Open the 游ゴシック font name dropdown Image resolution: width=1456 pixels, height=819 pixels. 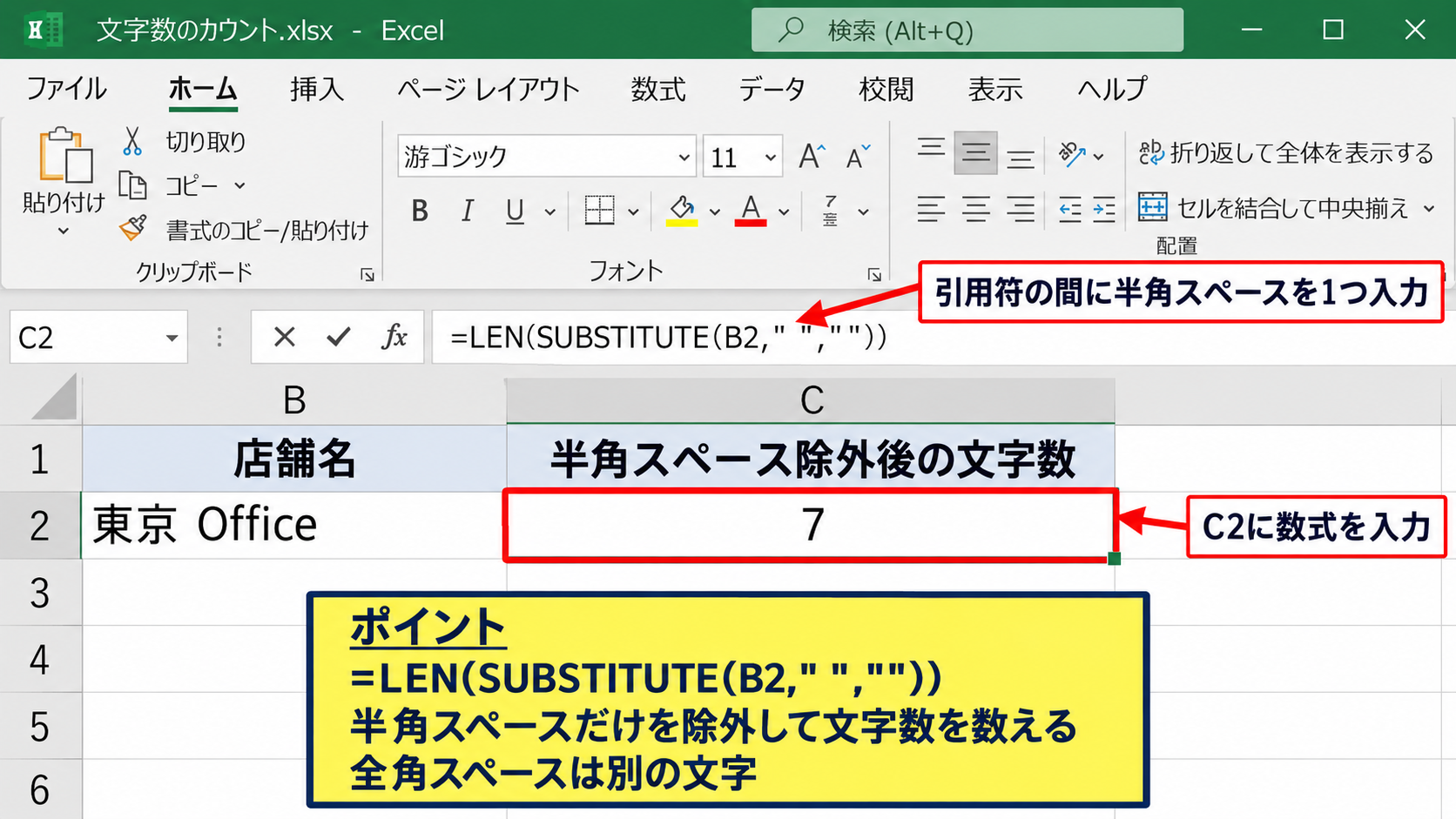684,158
